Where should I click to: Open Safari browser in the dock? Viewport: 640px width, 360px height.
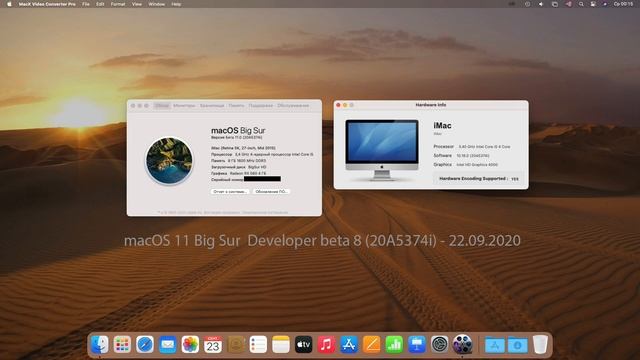click(x=145, y=344)
